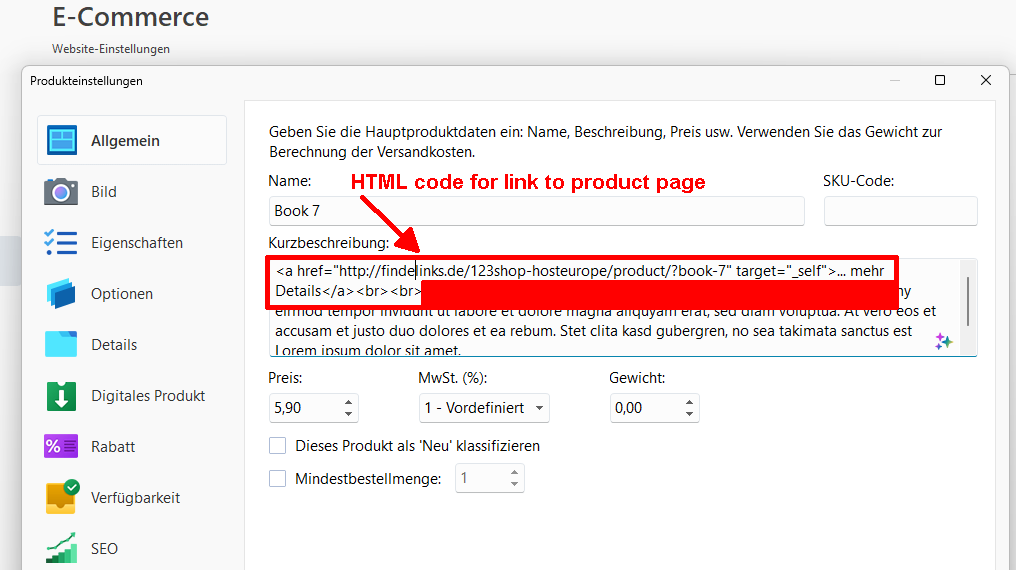Image resolution: width=1016 pixels, height=570 pixels.
Task: Select the Bild camera icon
Action: (x=62, y=192)
